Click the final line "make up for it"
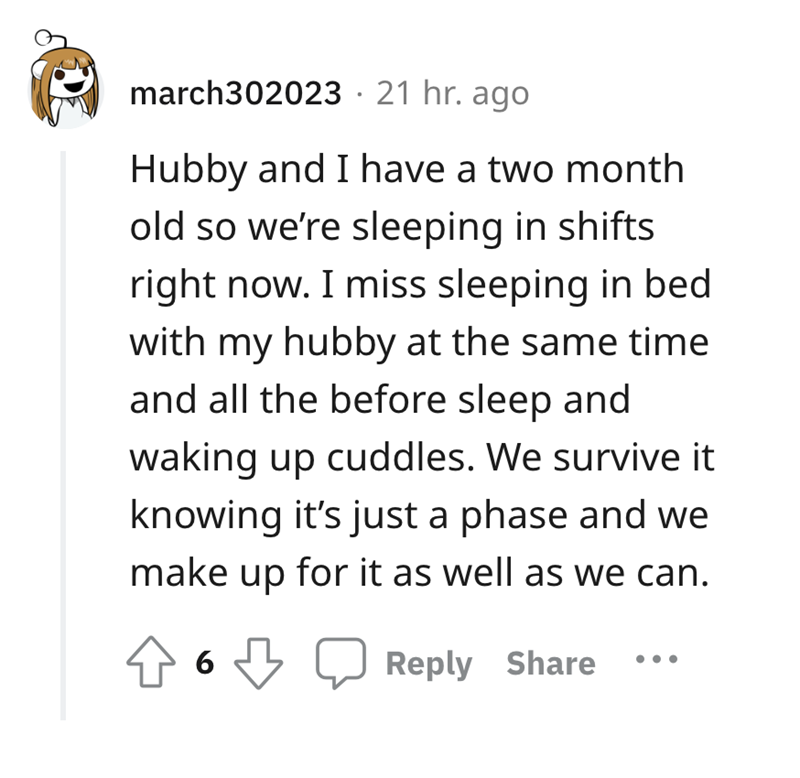The width and height of the screenshot is (800, 778). (411, 574)
